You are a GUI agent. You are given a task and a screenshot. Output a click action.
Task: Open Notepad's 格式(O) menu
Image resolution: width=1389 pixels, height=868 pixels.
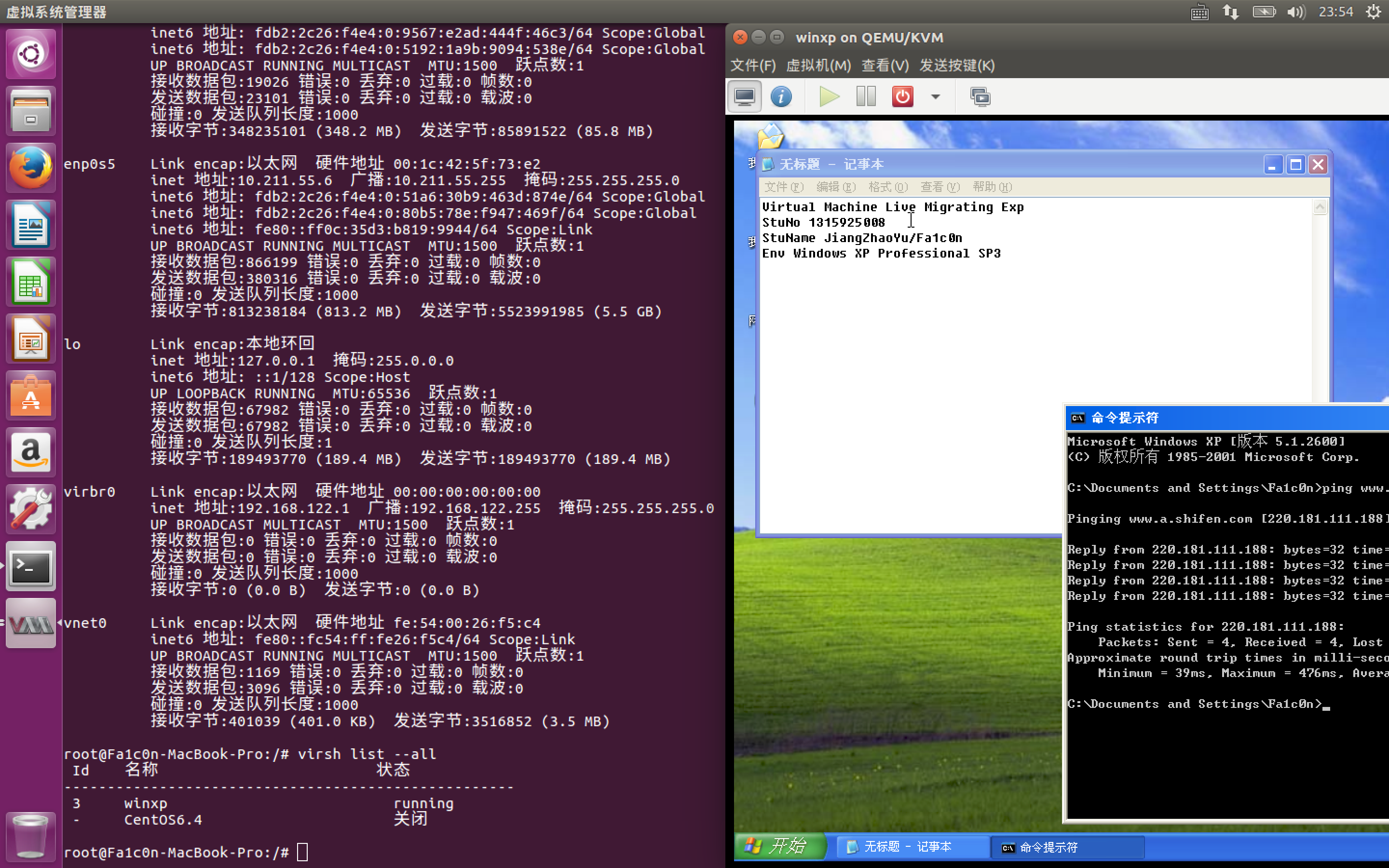coord(887,187)
